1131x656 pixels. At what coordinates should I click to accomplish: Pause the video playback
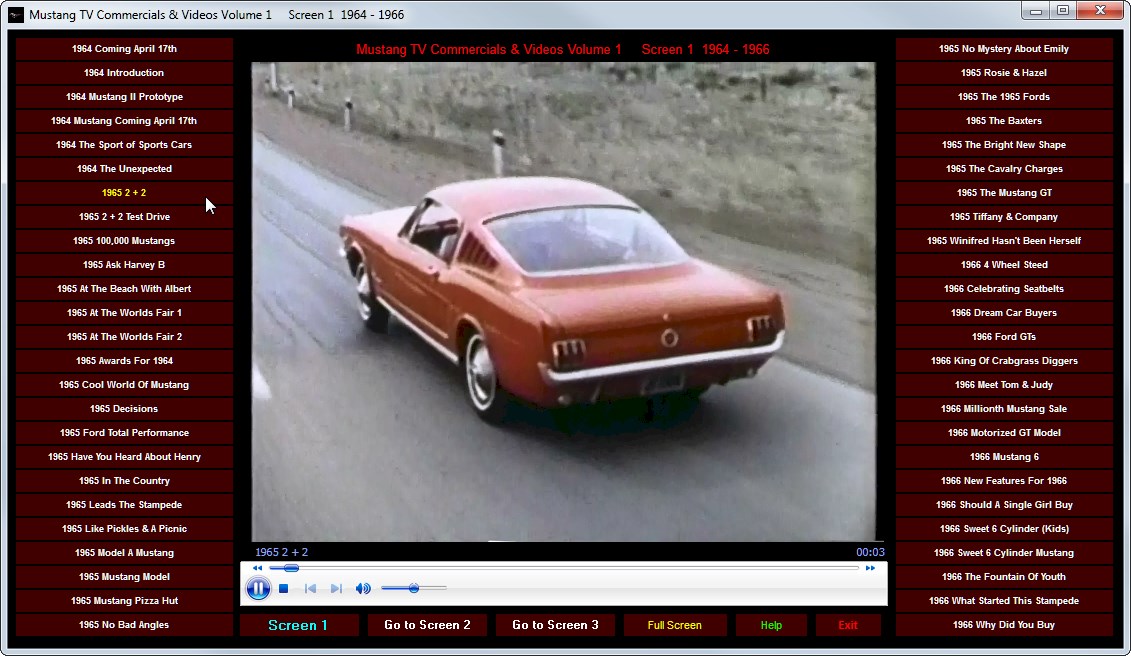coord(258,588)
